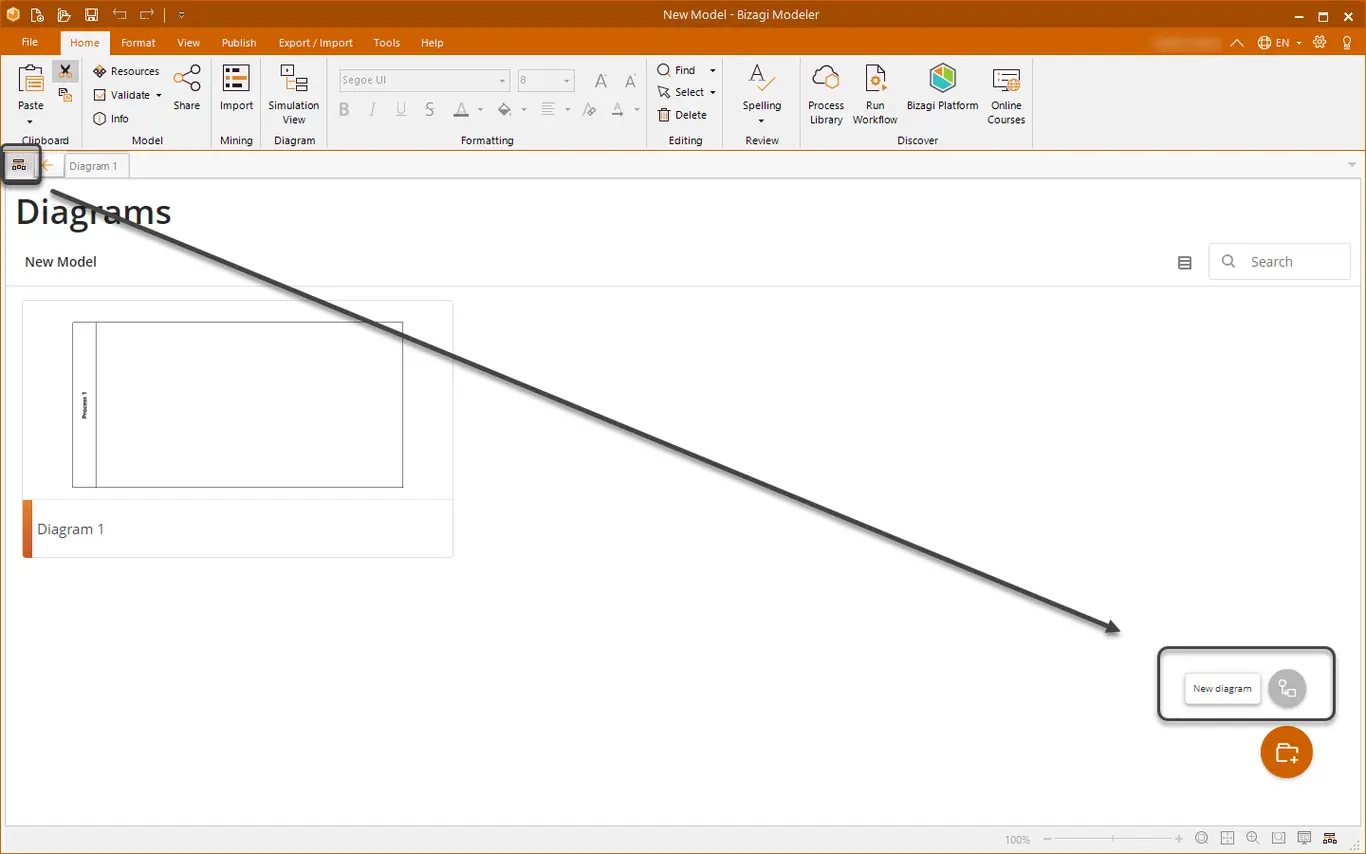
Task: Open the Segoe UI font dropdown
Action: pos(502,80)
